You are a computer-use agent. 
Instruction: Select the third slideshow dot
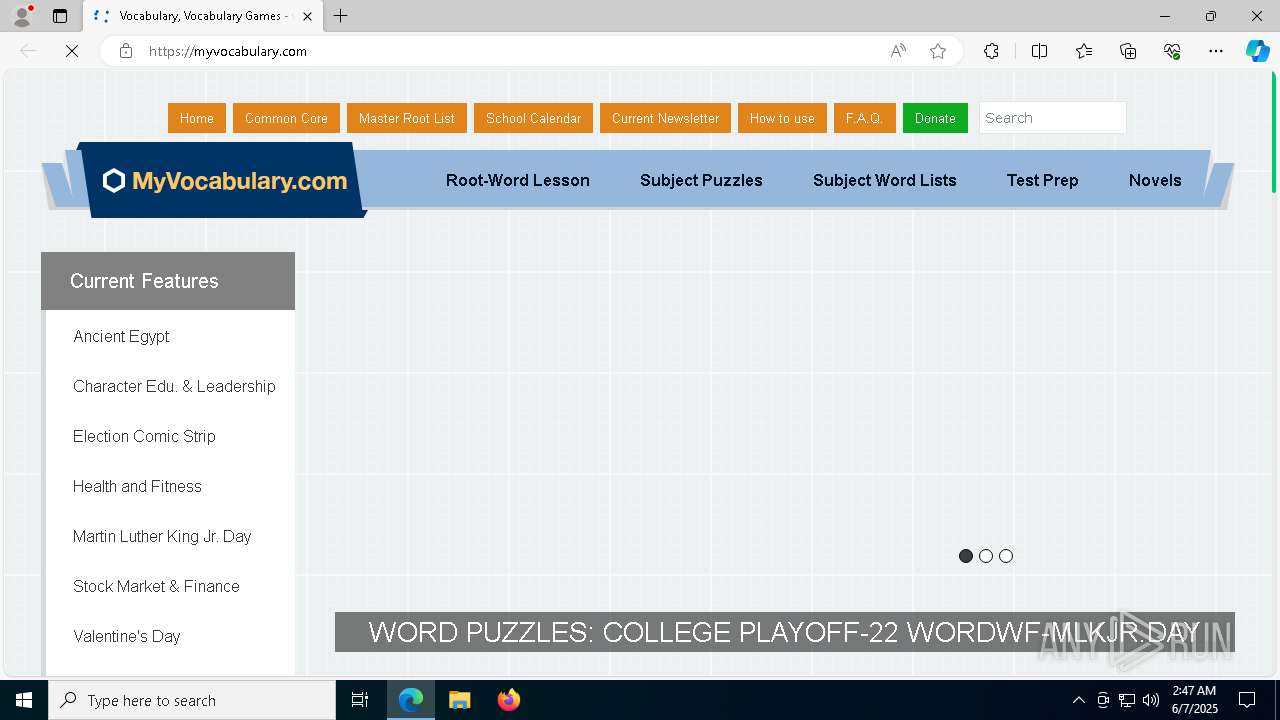(x=1006, y=556)
